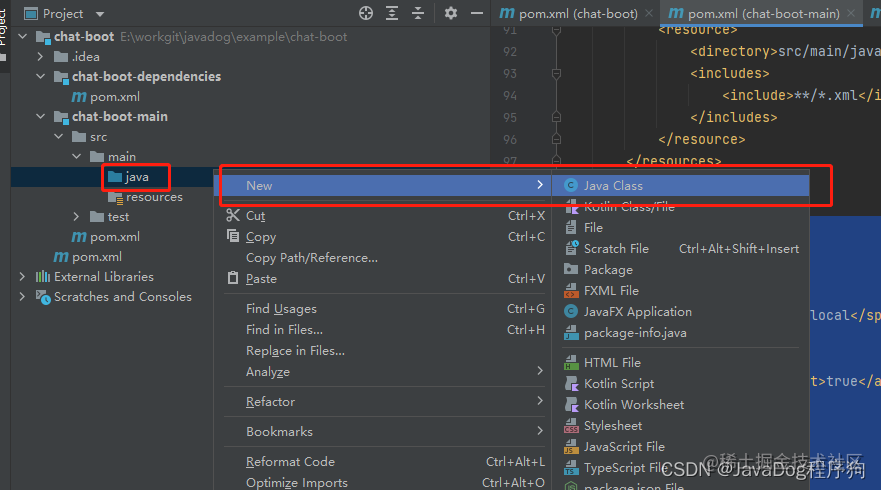Click the Select Opened File locate icon
Image resolution: width=881 pixels, height=490 pixels.
click(366, 13)
